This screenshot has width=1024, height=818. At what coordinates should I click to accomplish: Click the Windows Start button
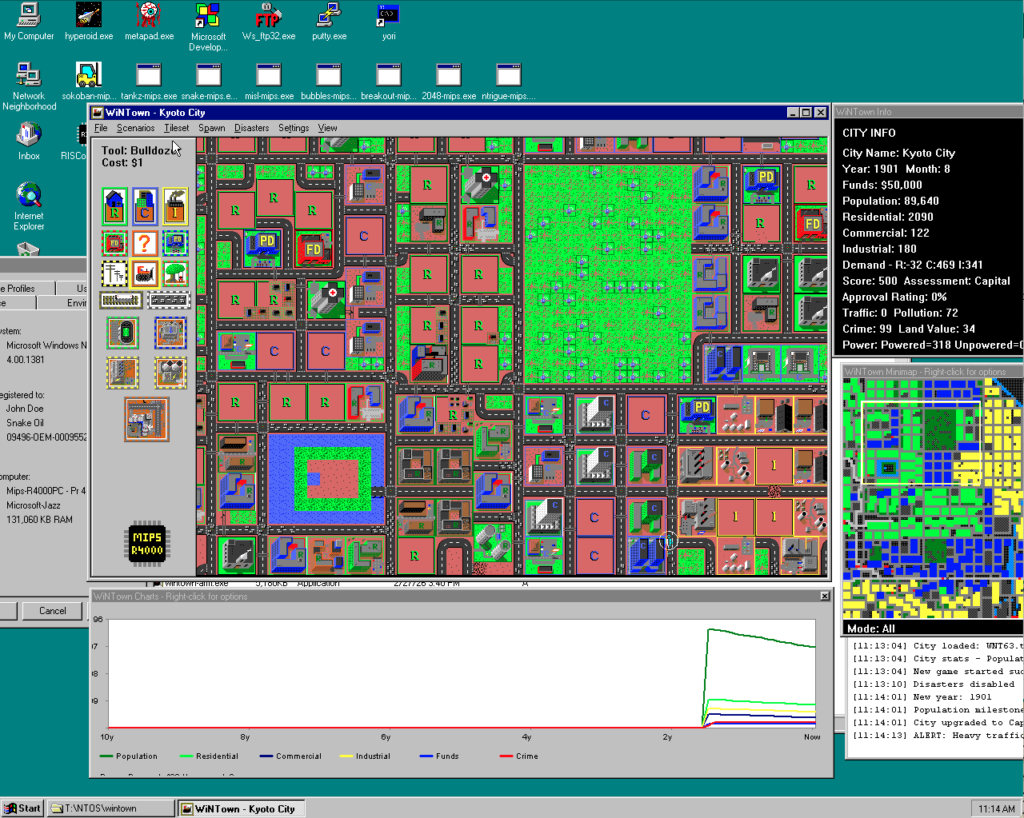click(x=23, y=808)
